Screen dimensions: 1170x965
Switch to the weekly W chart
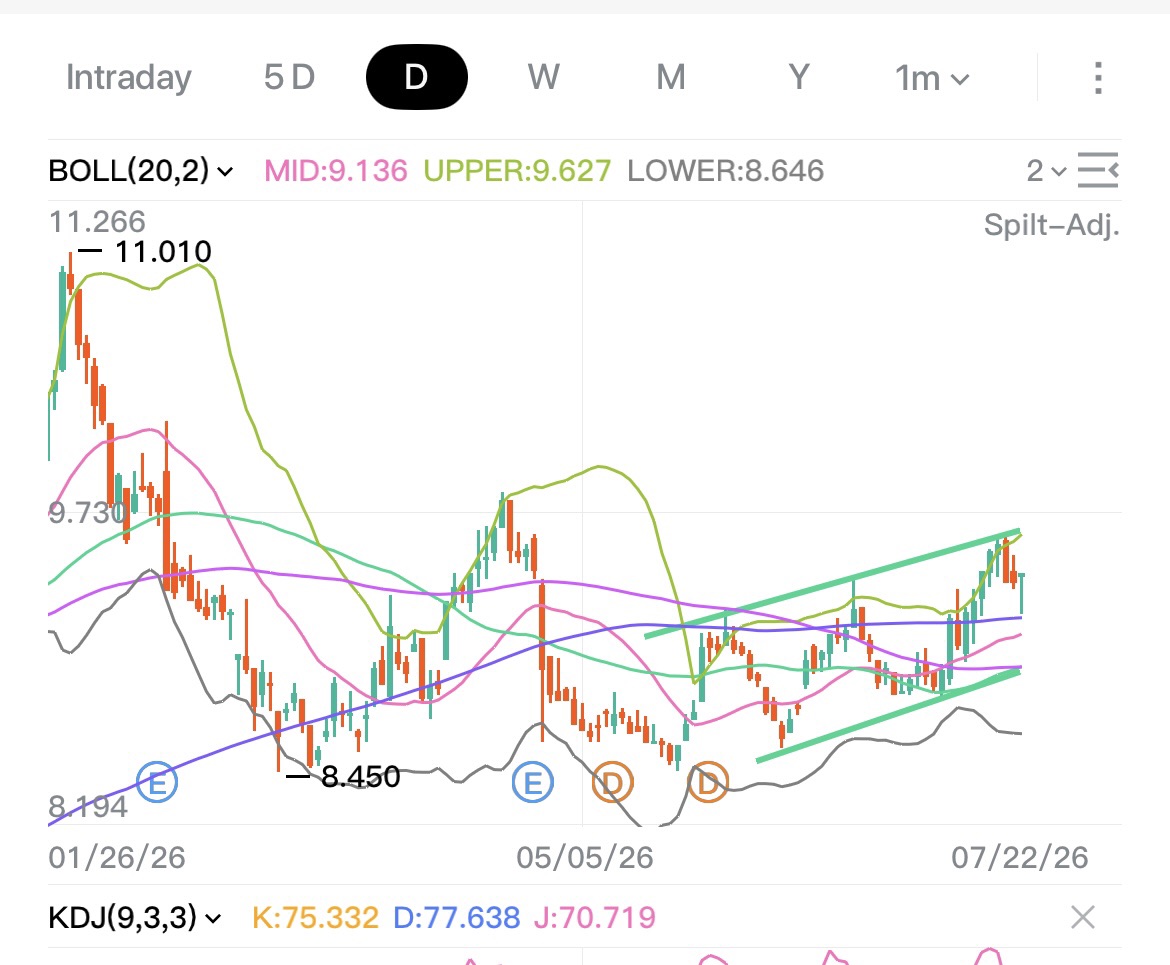[x=543, y=78]
